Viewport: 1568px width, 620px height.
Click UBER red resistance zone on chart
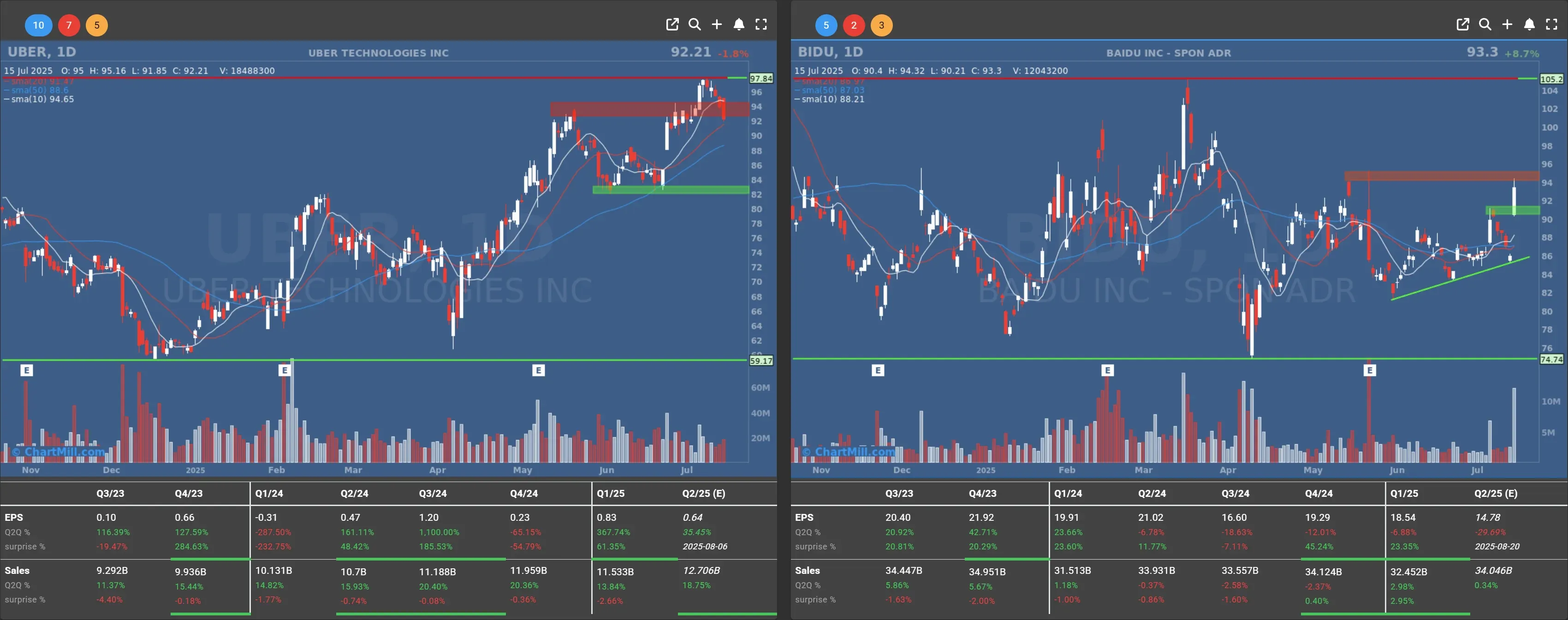pos(649,110)
